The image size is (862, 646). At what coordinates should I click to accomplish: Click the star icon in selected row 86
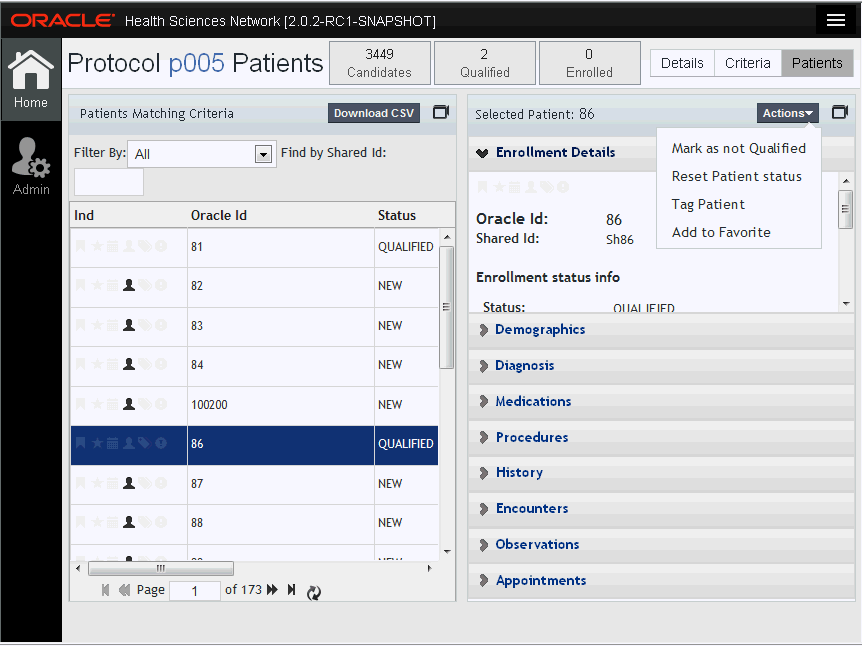(x=97, y=443)
